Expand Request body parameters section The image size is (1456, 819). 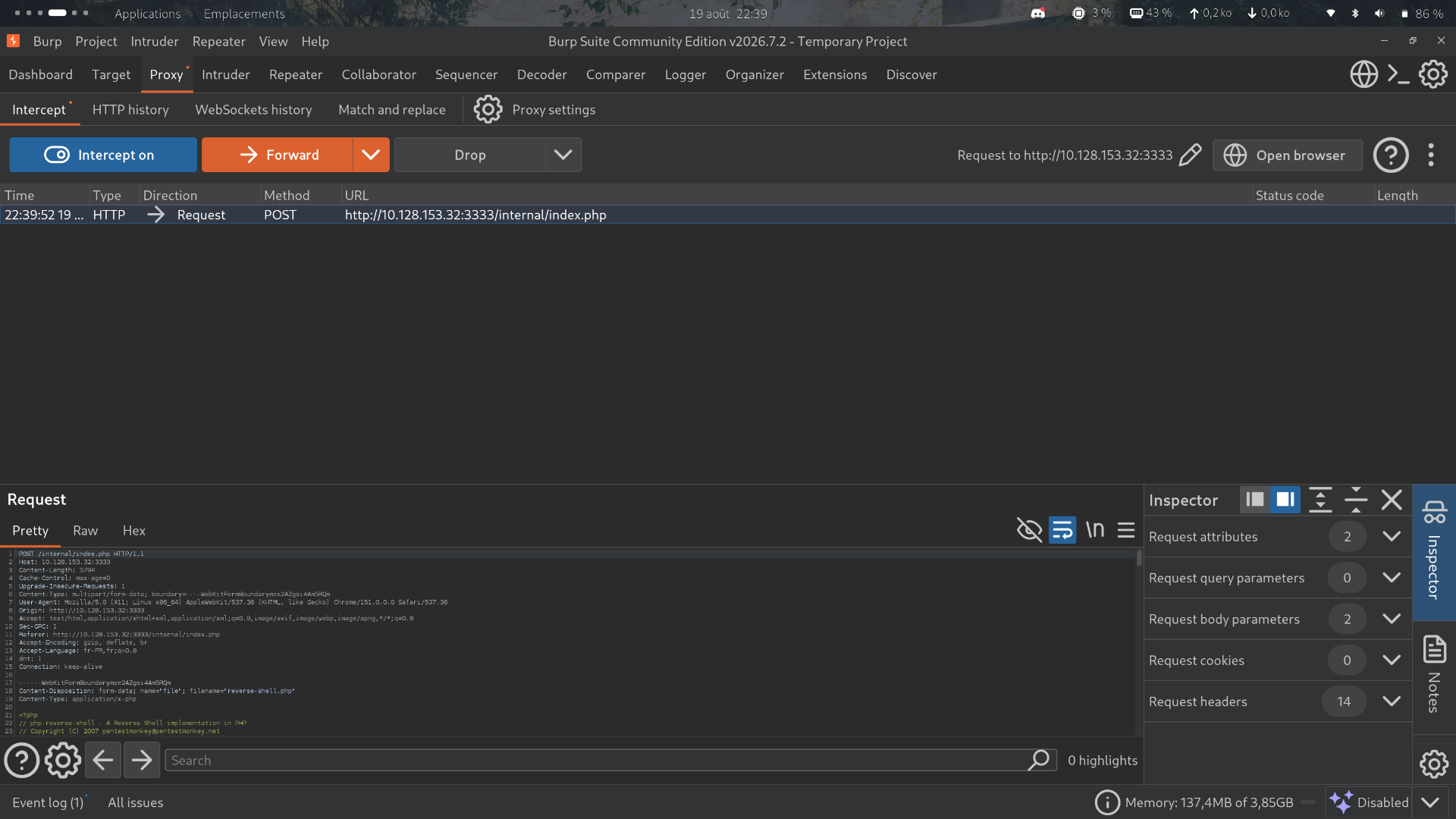[1392, 619]
